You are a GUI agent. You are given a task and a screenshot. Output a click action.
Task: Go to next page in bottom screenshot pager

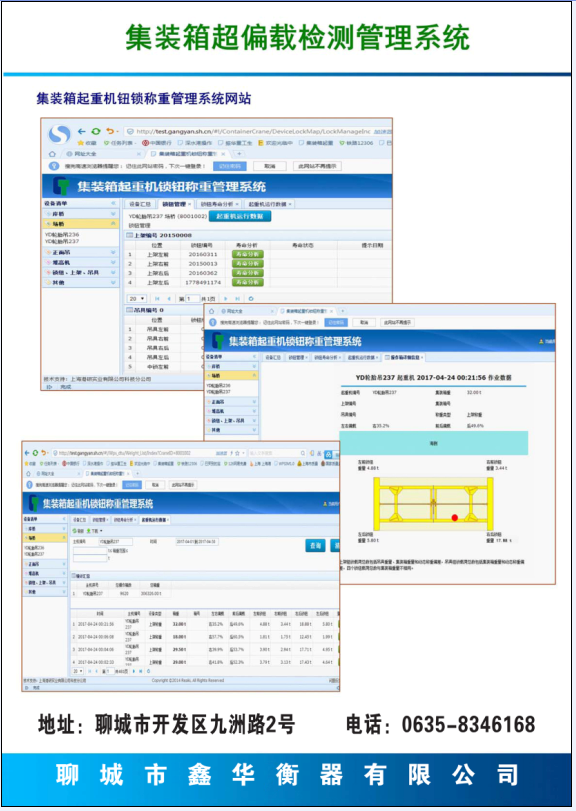coord(134,671)
